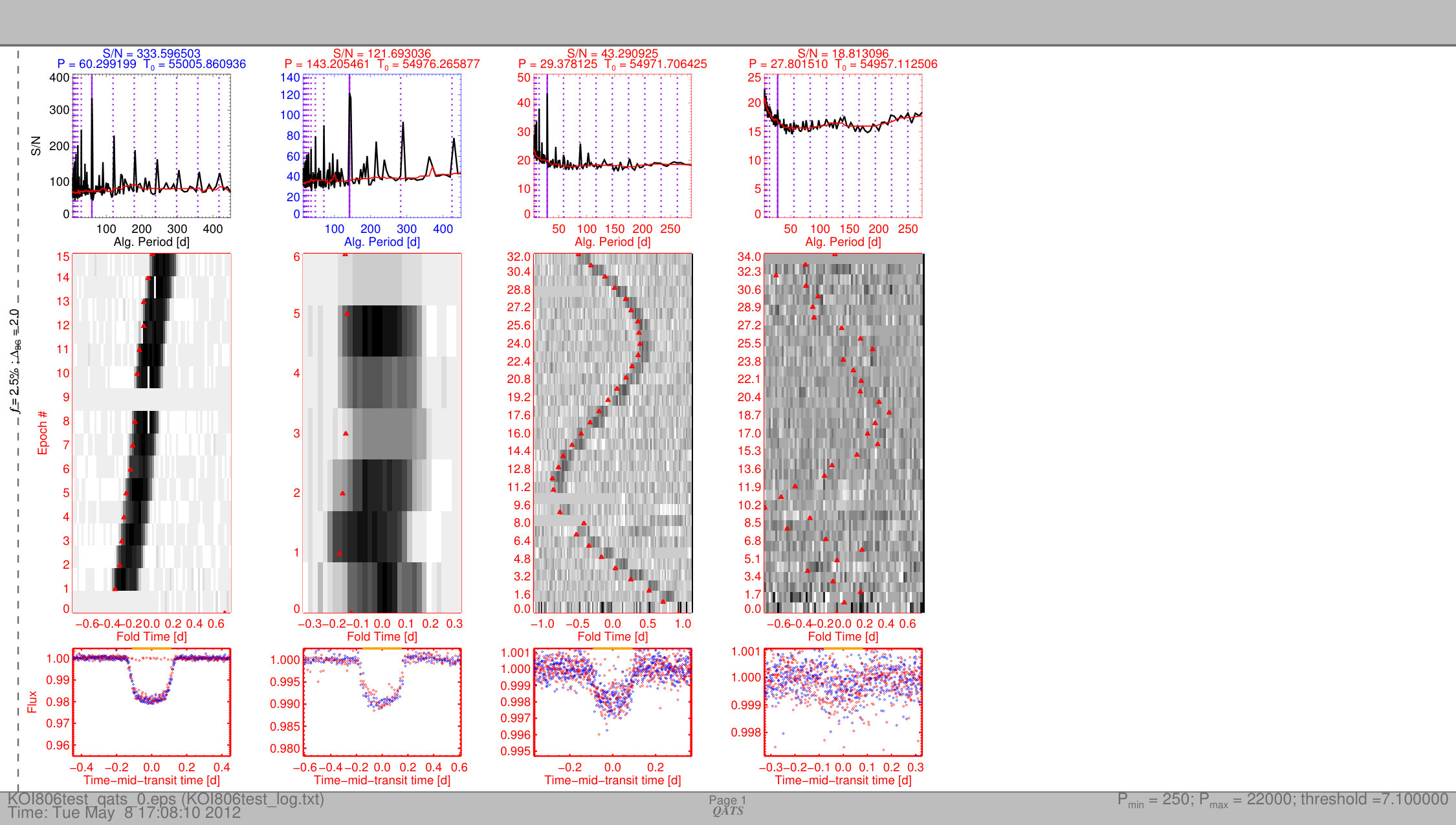Select the red title S/N = 121.693036
Screen dimensions: 1456x825
(x=382, y=54)
